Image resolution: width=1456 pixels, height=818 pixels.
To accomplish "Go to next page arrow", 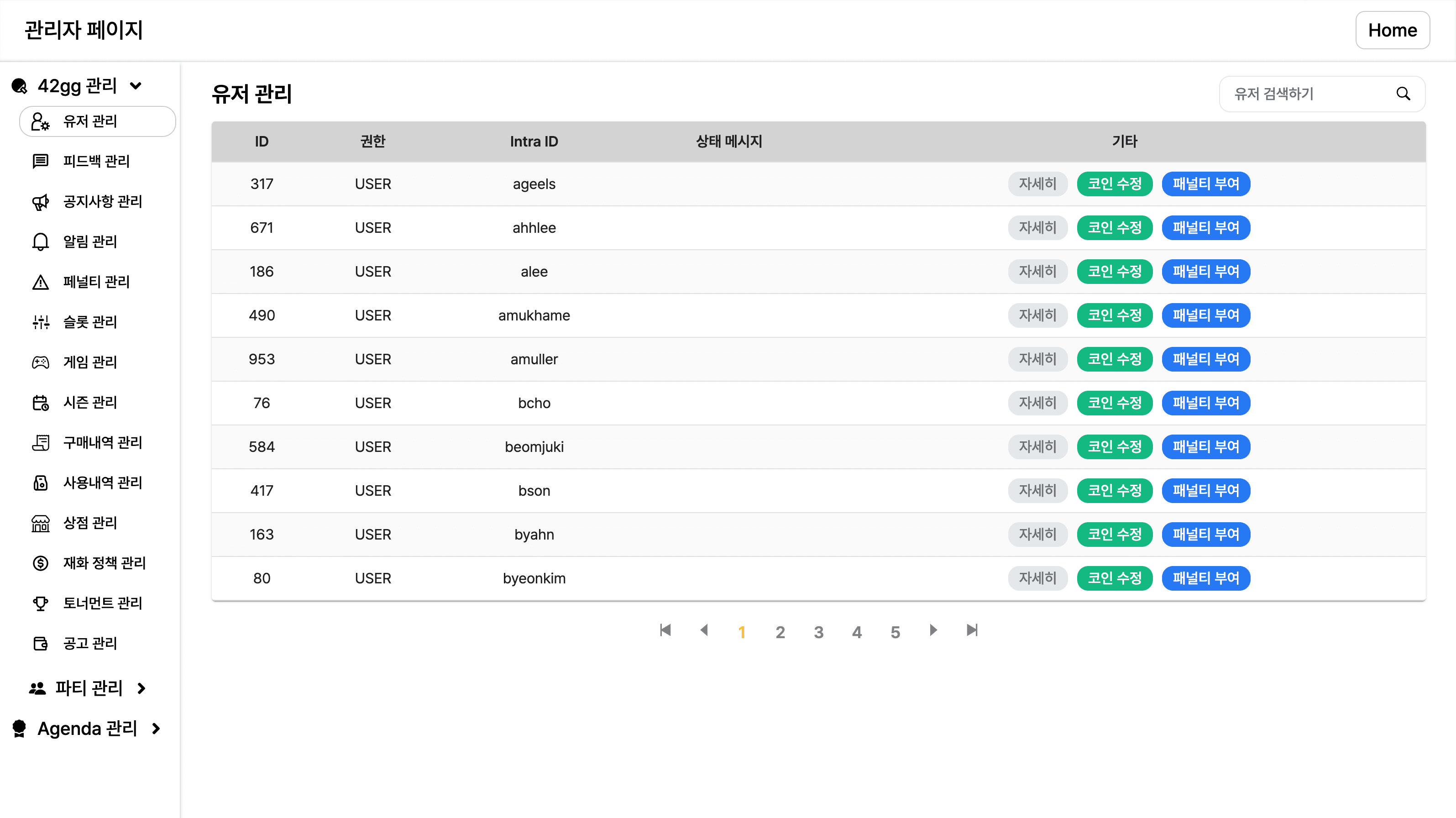I will 933,630.
